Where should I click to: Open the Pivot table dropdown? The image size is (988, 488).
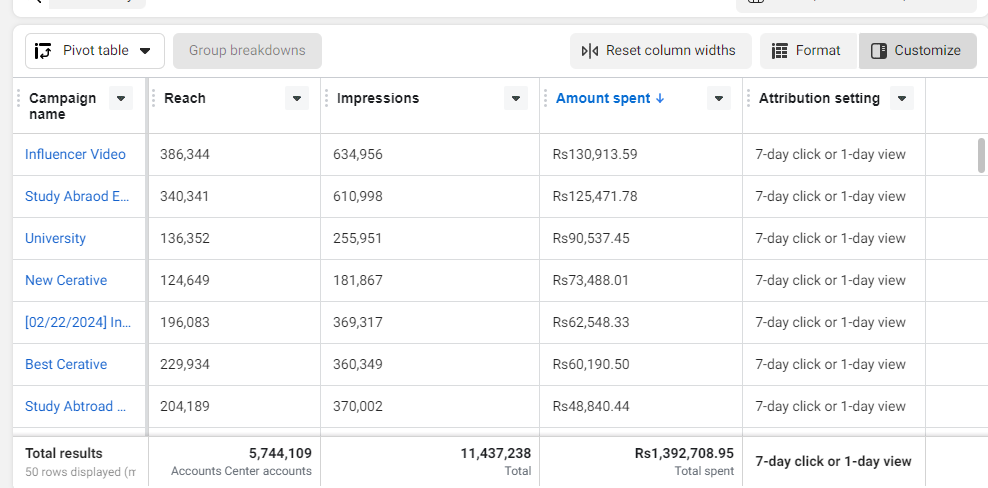(x=94, y=51)
